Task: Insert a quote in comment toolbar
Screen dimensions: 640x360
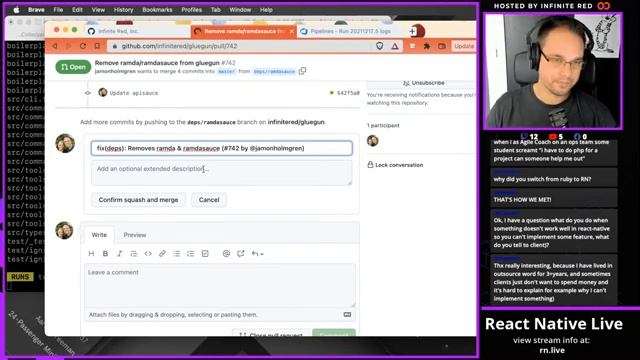Action: click(134, 253)
